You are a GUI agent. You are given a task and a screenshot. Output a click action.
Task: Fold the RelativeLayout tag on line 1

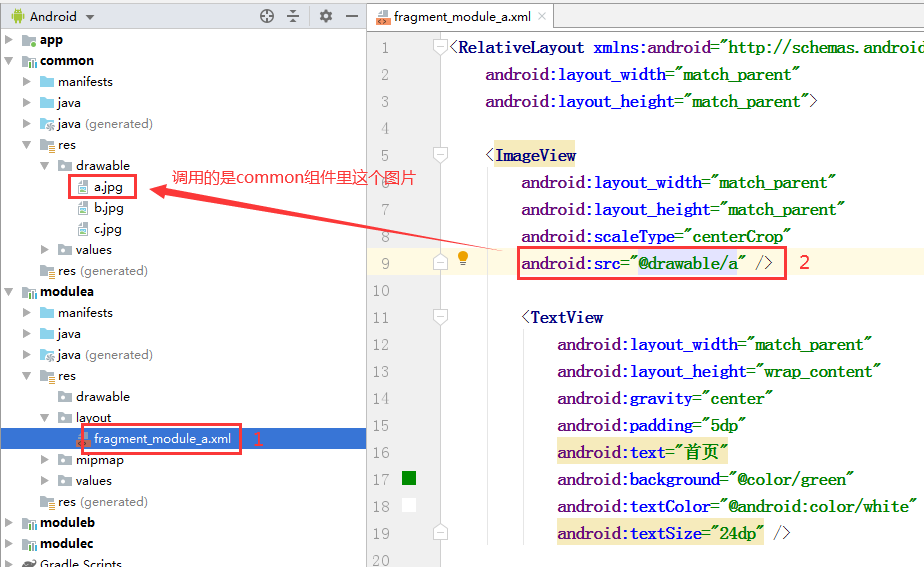tap(440, 47)
